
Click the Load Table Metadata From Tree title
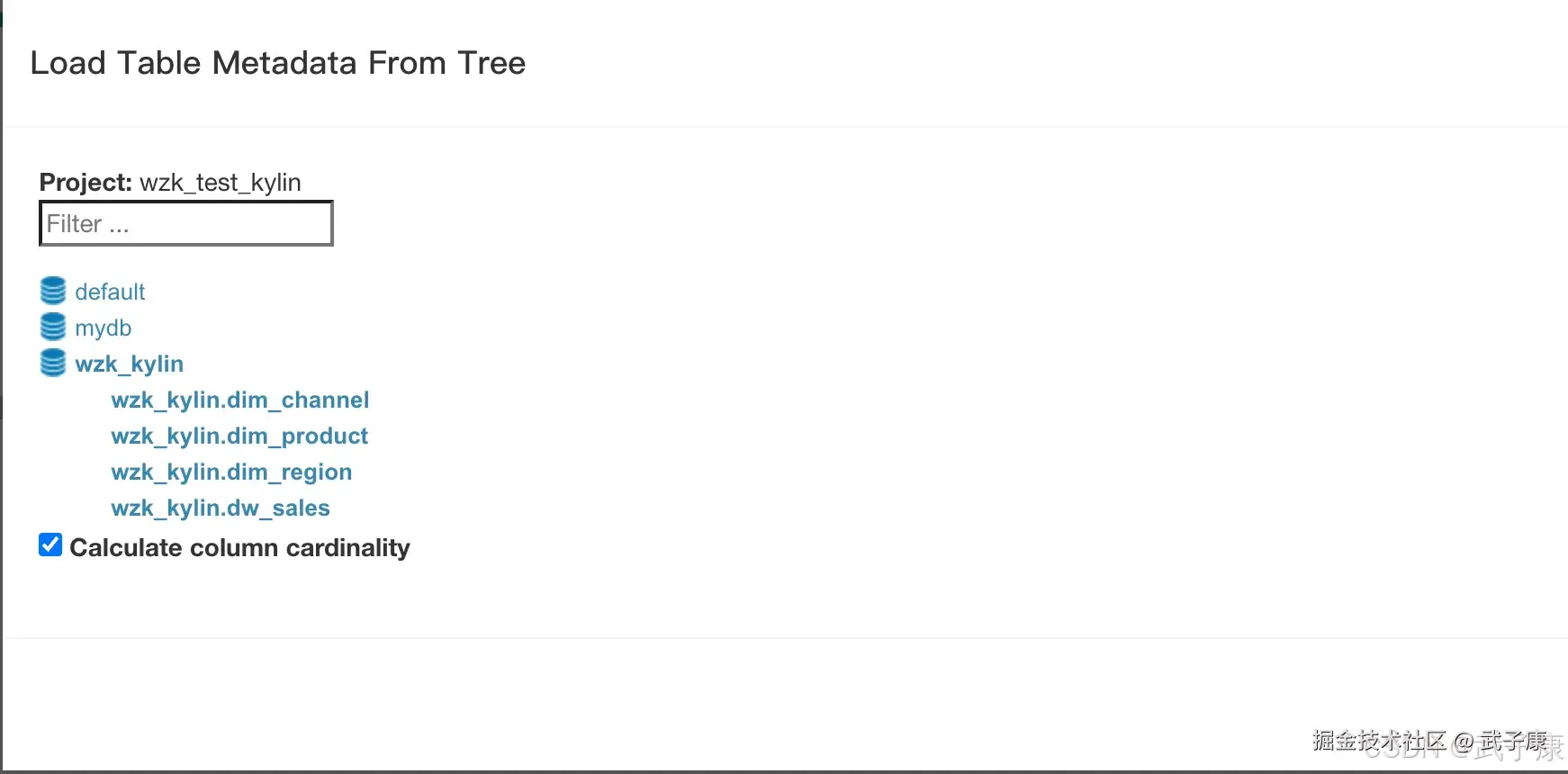(x=277, y=63)
